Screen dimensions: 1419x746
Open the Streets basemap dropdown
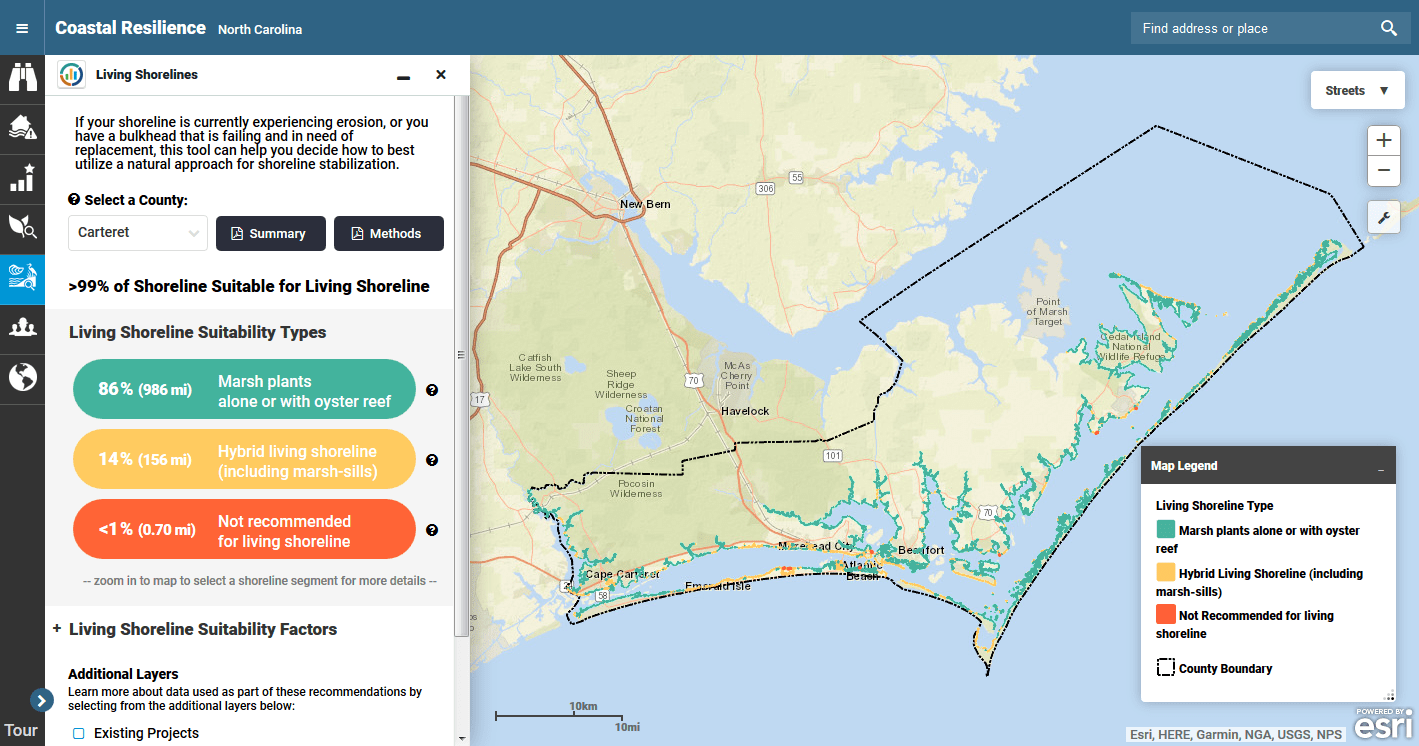1357,89
